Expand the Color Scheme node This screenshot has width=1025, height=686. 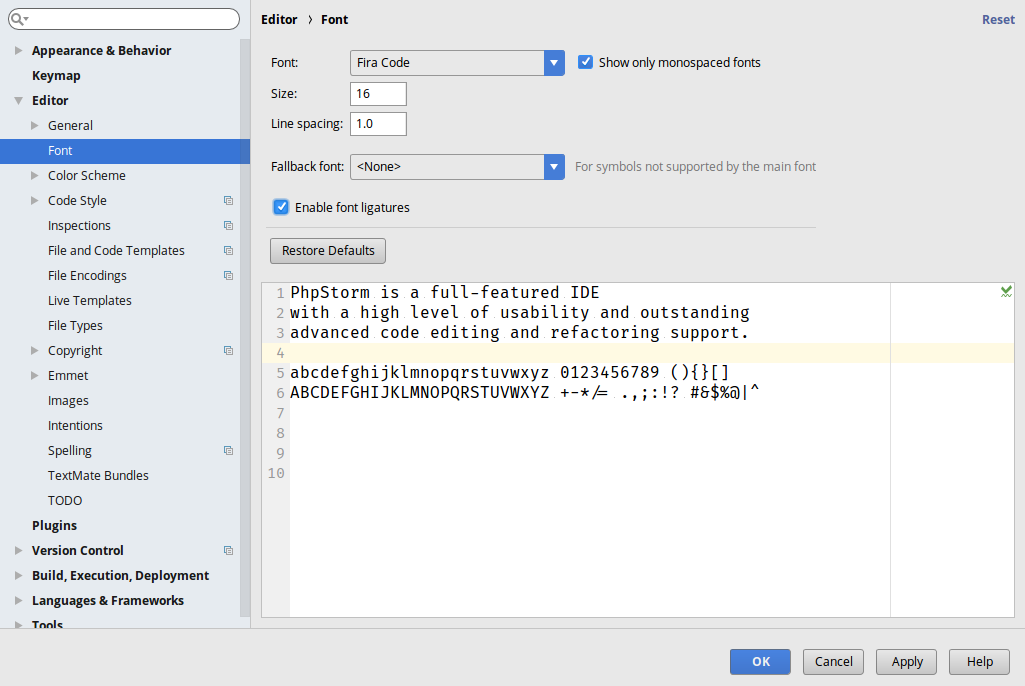(x=35, y=175)
